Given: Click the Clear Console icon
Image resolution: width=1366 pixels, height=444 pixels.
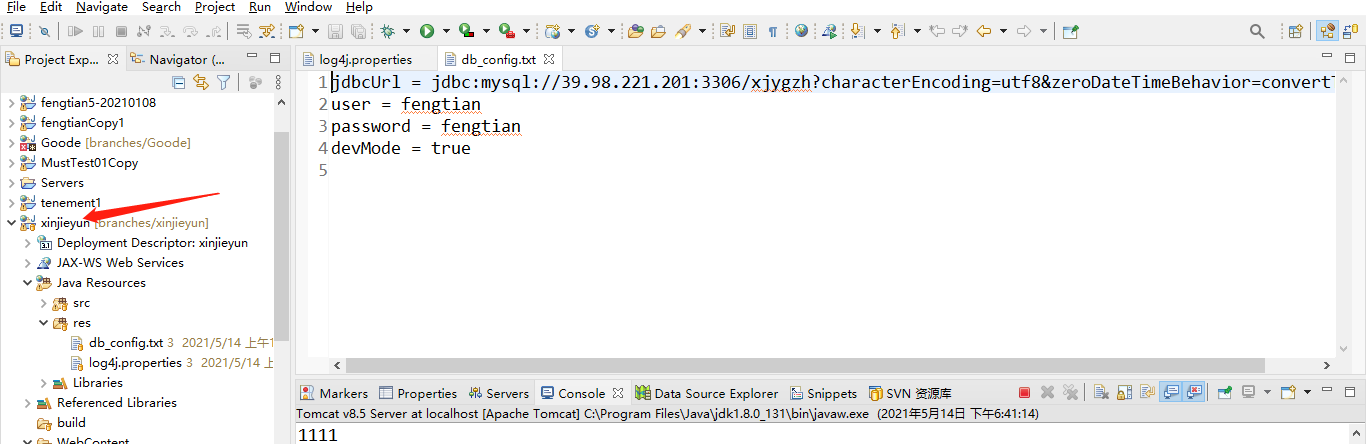Looking at the screenshot, I should coord(1099,393).
